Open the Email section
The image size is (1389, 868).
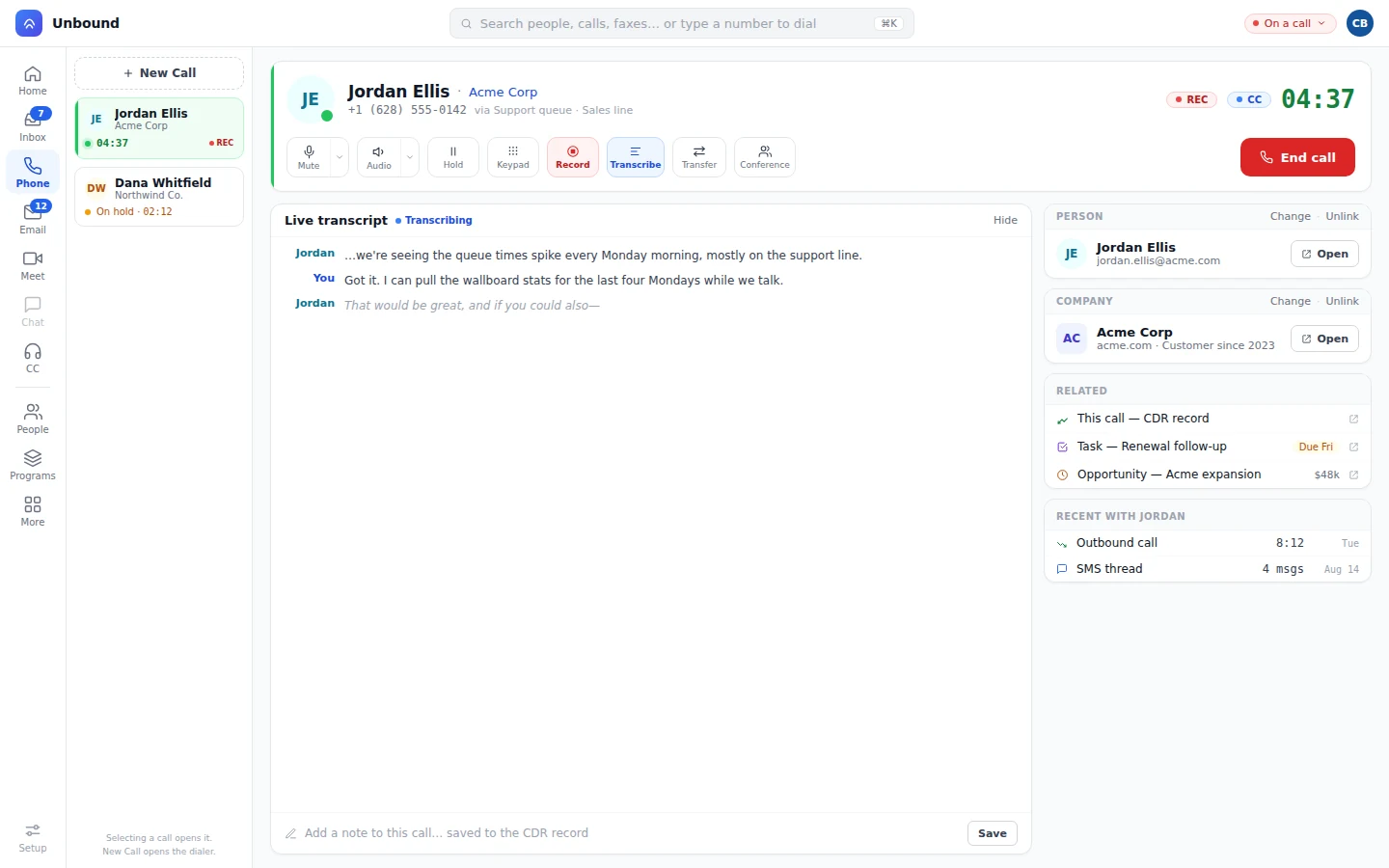[33, 219]
